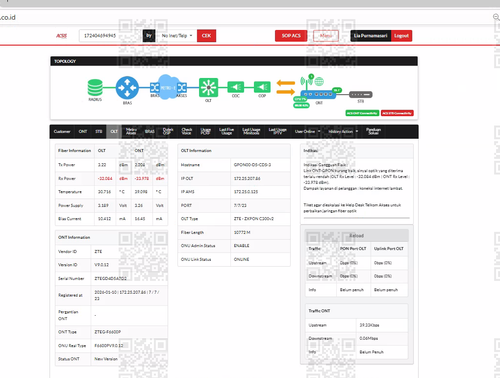Screen dimensions: 500x378
Task: Click the Hostname value GPON00-D5-CDS-3
Action: coord(252,165)
